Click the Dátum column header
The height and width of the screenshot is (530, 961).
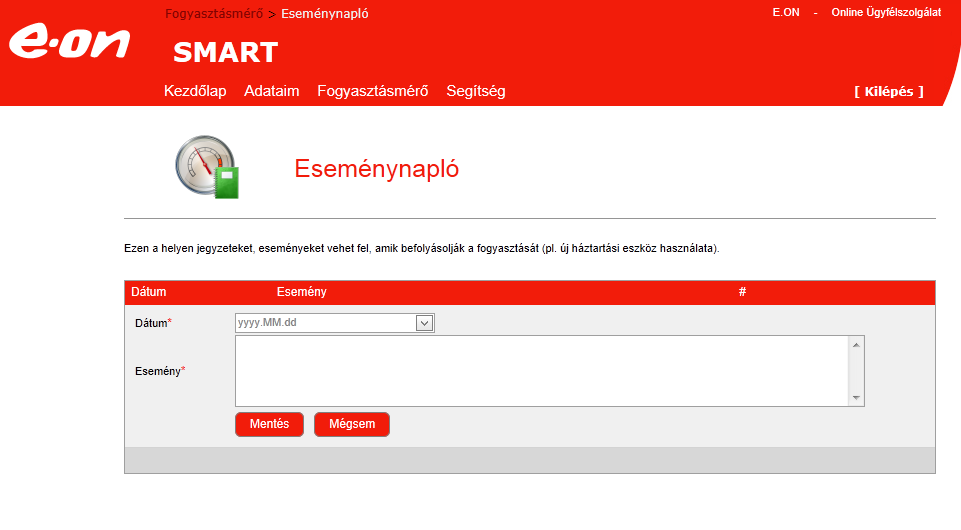149,292
